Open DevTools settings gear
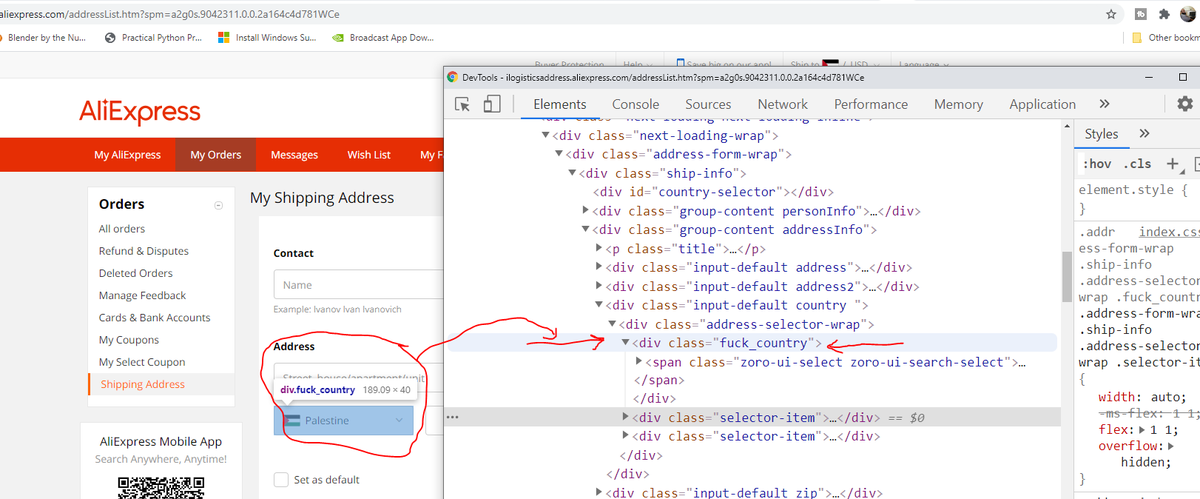 click(1185, 104)
